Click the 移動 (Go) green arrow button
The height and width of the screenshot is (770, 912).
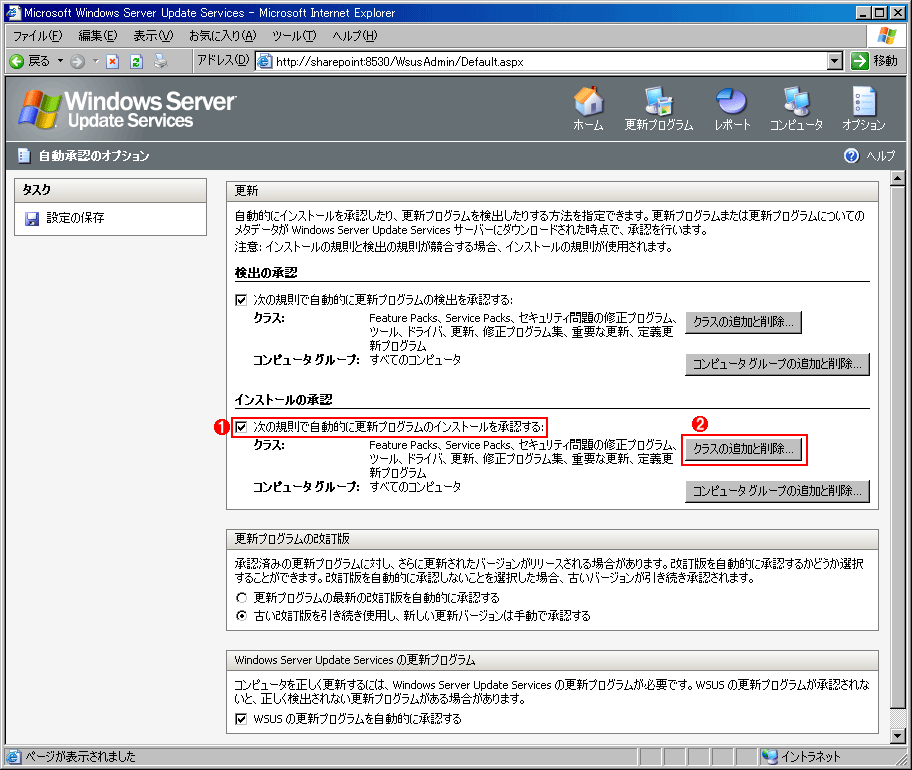tap(860, 61)
